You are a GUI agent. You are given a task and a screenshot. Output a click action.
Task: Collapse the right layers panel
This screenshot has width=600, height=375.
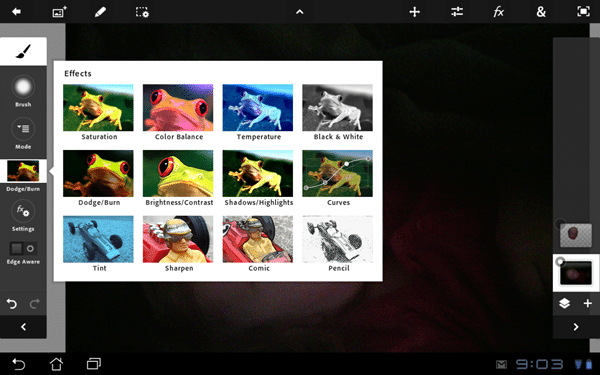[x=576, y=327]
